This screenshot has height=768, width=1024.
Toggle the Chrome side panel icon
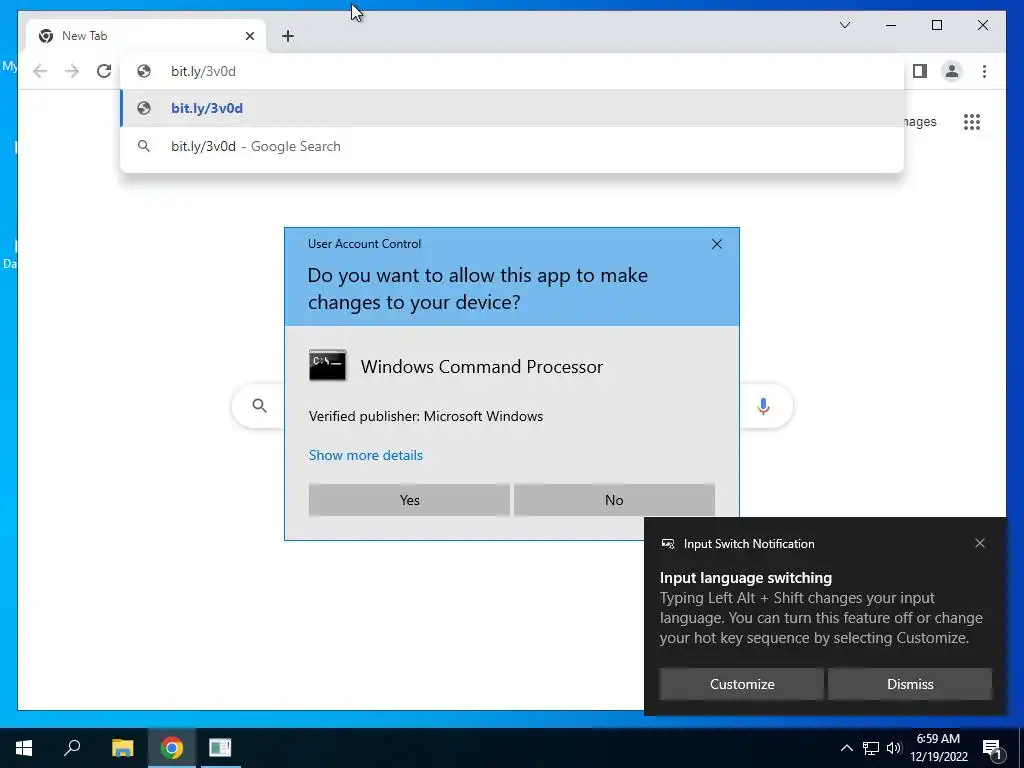point(920,71)
